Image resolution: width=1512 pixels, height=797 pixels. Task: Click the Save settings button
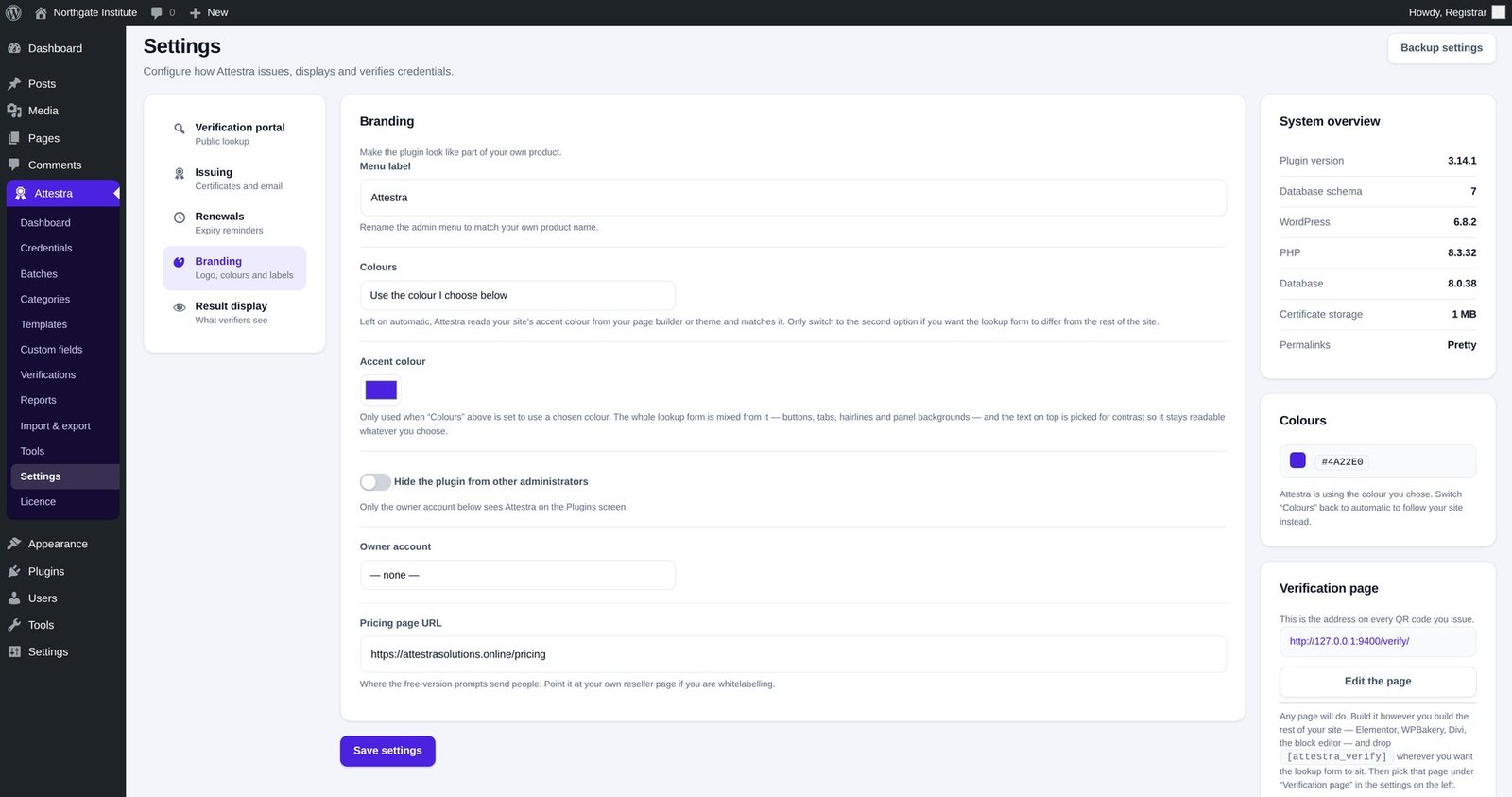(387, 751)
